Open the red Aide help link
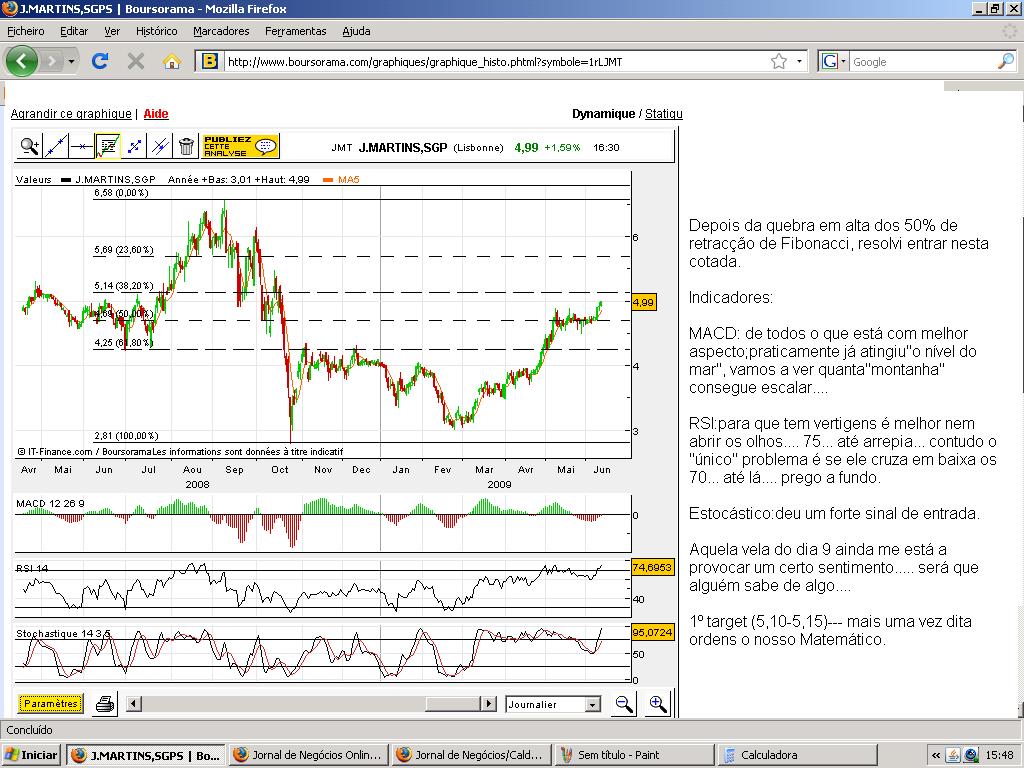 pos(156,114)
